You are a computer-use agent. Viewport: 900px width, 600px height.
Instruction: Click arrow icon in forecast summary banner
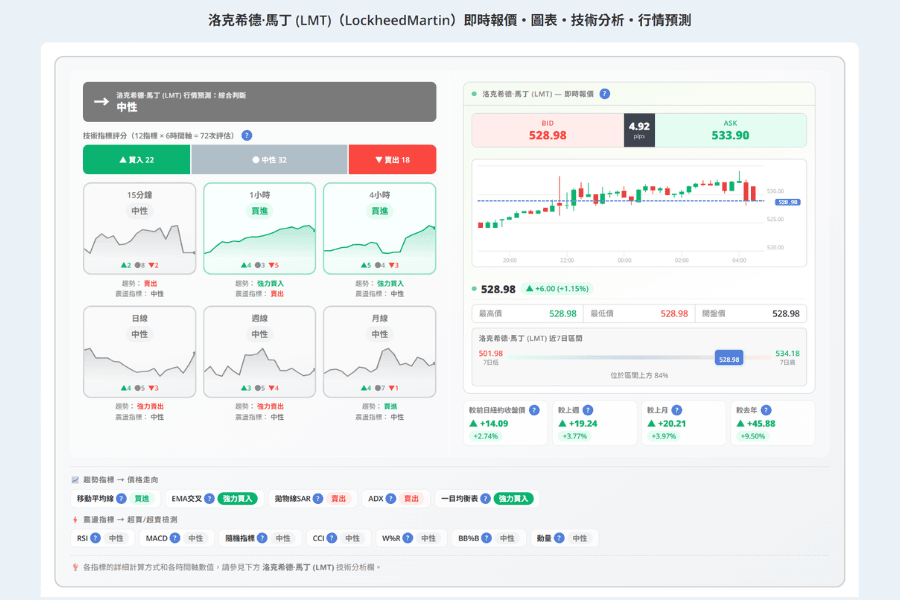point(101,102)
